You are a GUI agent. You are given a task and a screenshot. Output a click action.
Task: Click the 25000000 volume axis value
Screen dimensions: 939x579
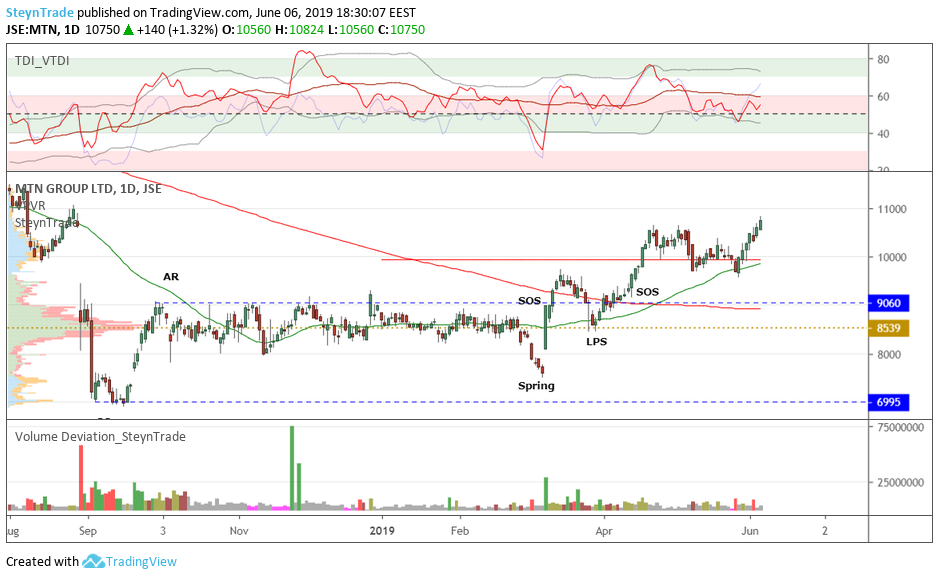tap(900, 483)
